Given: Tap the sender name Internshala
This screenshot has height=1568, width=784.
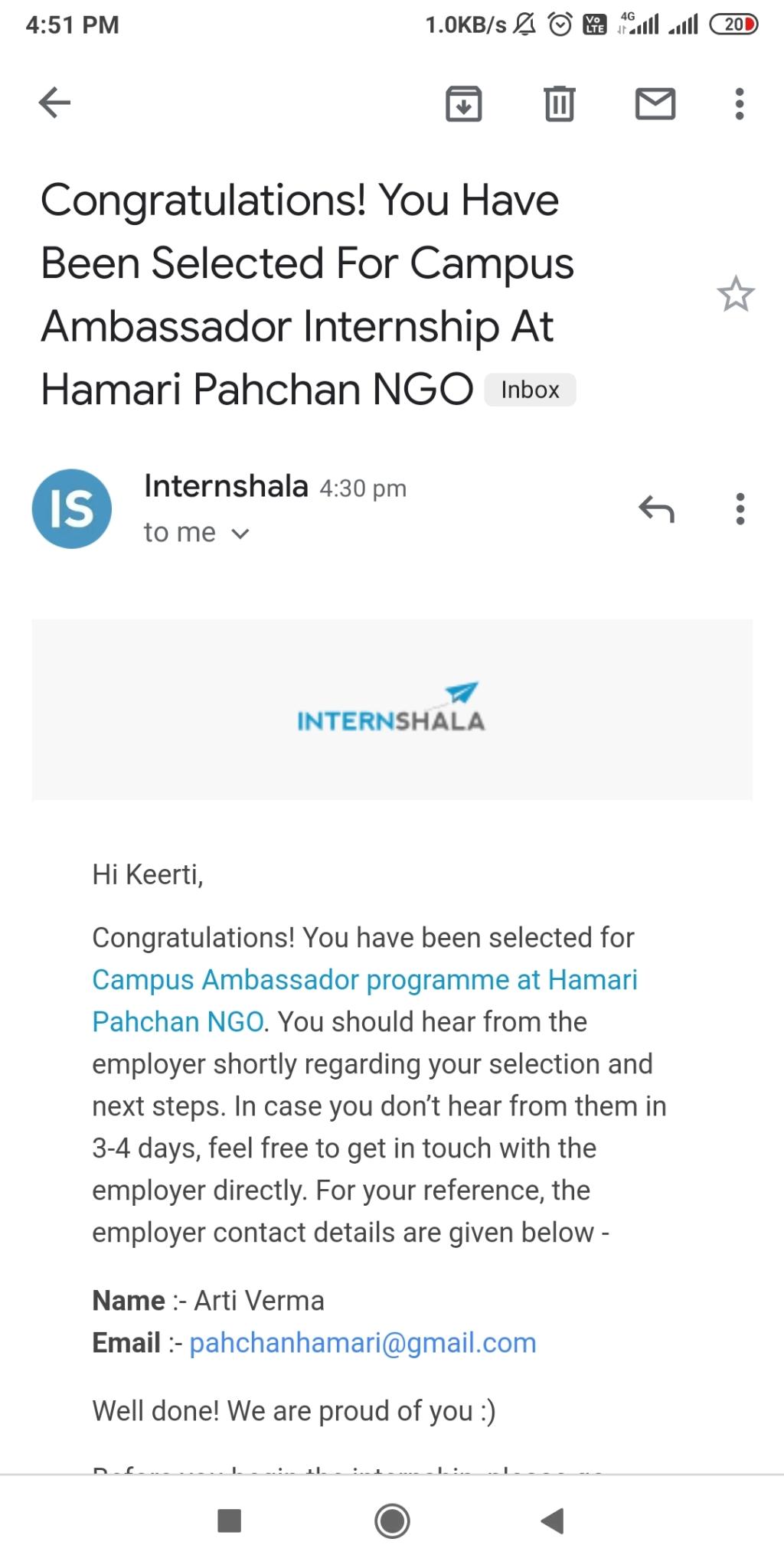Looking at the screenshot, I should coord(226,486).
